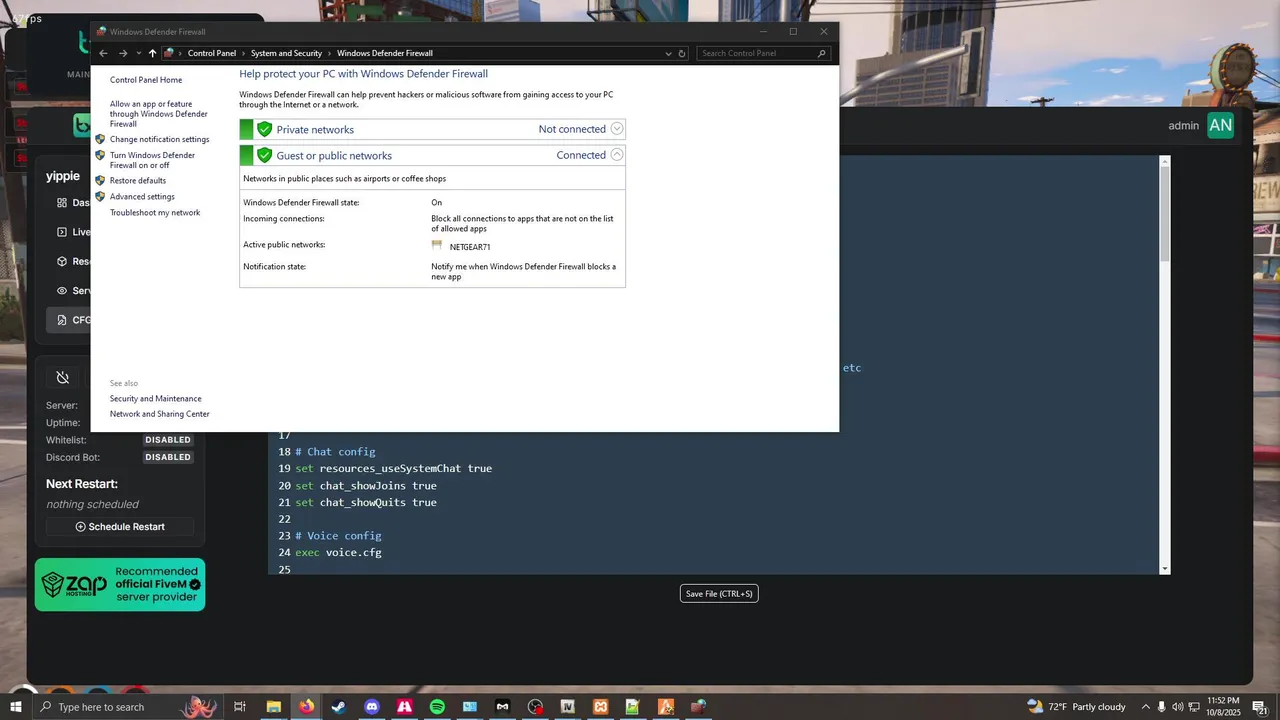Screen dimensions: 1280x720
Task: Click the System and Security breadcrumb
Action: click(x=286, y=53)
